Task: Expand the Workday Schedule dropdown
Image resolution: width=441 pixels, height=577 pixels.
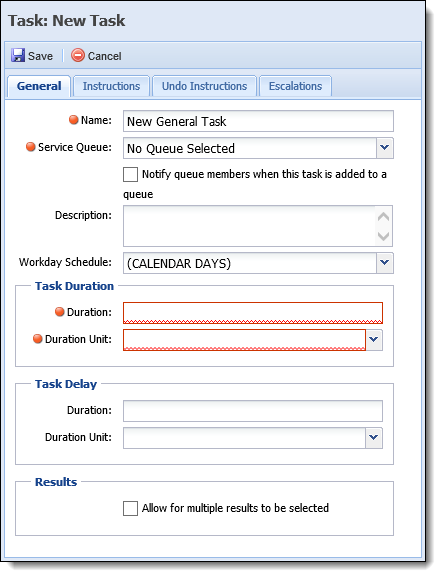Action: click(x=385, y=263)
